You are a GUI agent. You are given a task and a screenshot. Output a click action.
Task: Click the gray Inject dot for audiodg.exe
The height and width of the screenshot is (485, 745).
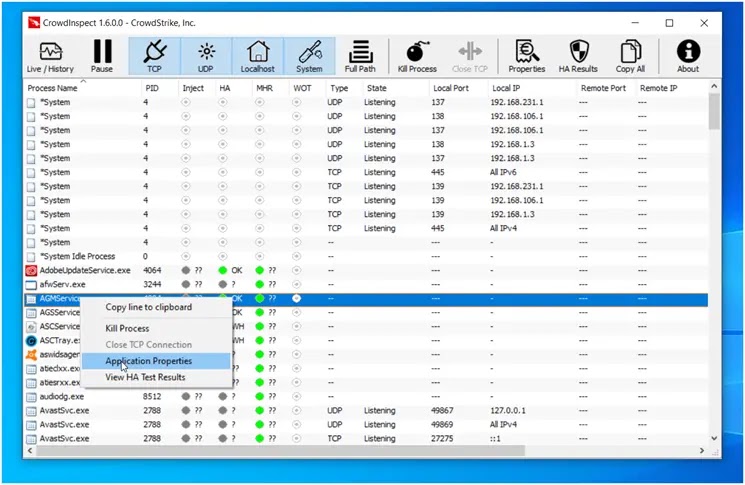186,397
